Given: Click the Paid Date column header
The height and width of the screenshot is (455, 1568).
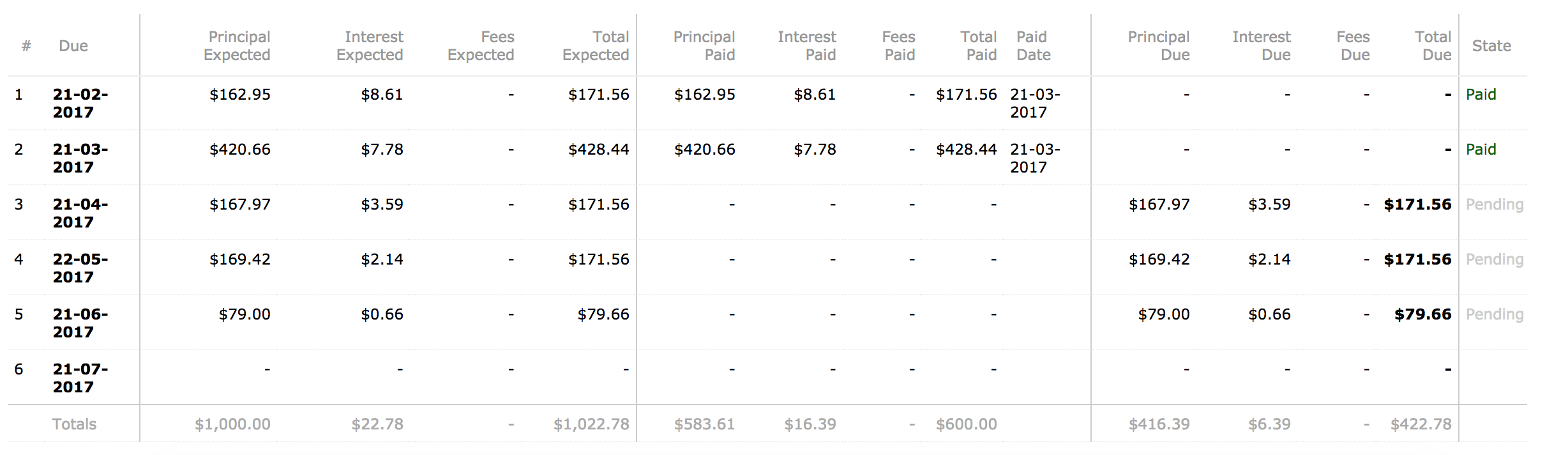Looking at the screenshot, I should (x=1032, y=46).
